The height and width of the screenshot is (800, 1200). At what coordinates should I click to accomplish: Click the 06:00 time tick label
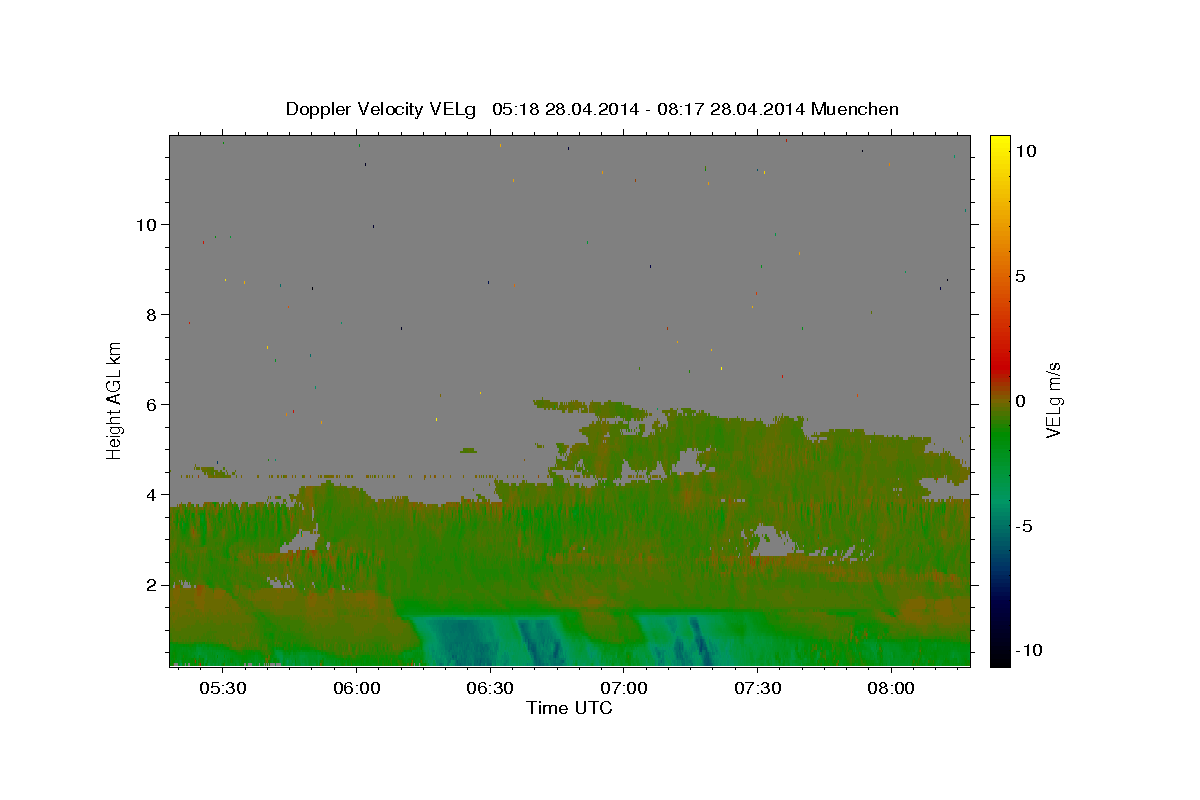[x=357, y=688]
